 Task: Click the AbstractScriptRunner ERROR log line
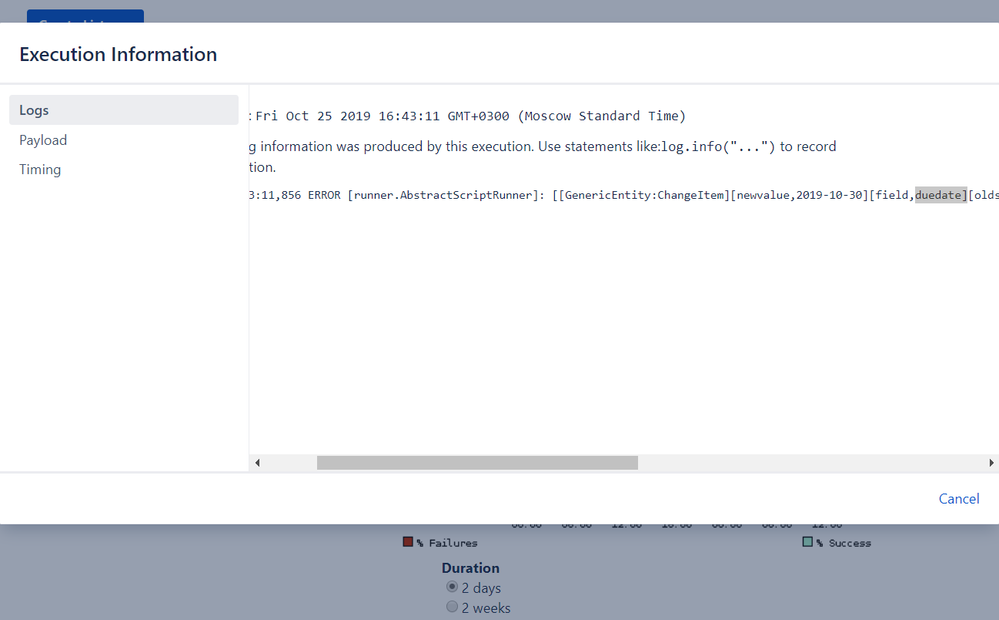pyautogui.click(x=624, y=195)
